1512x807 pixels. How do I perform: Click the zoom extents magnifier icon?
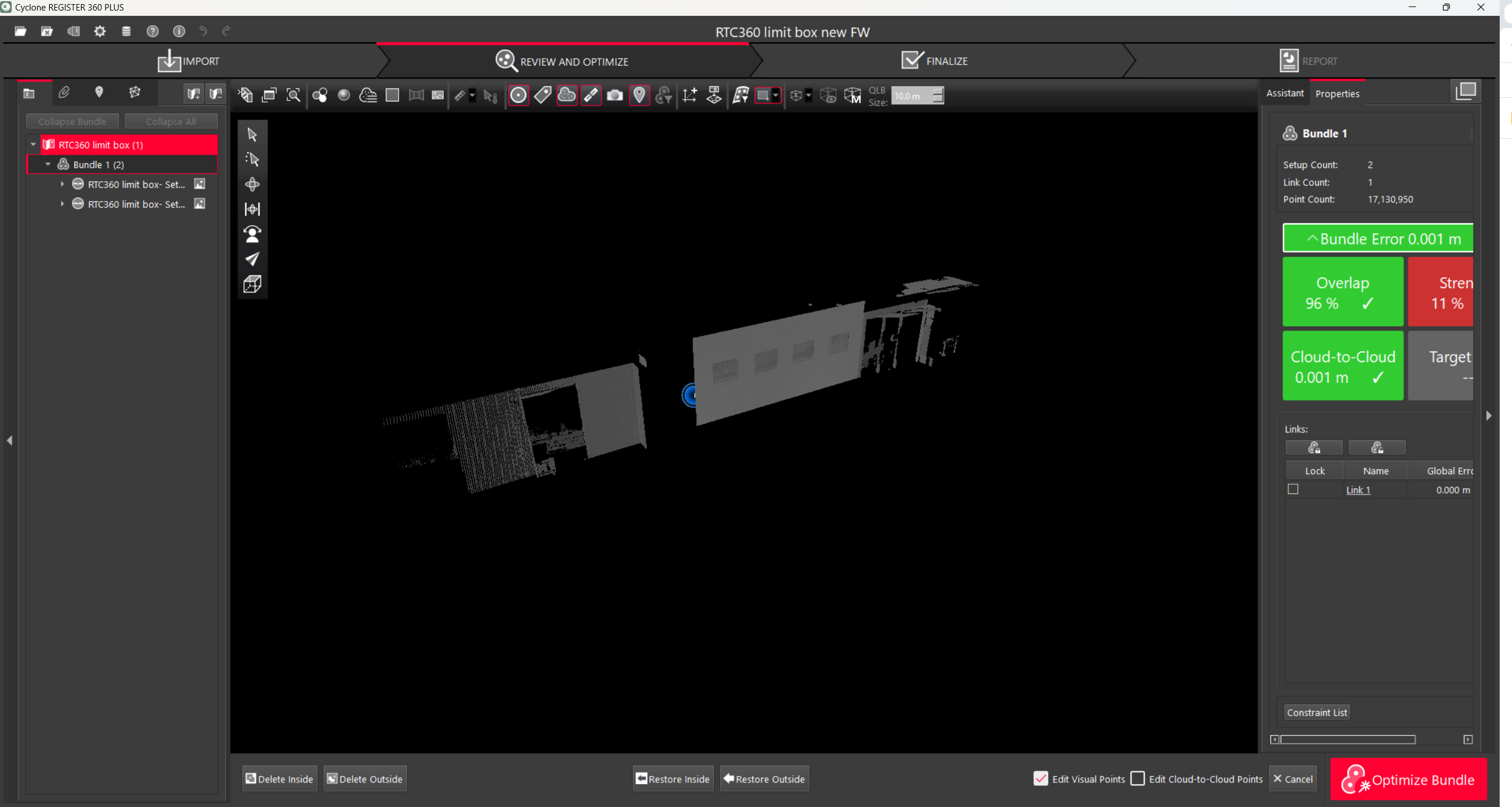(x=293, y=95)
